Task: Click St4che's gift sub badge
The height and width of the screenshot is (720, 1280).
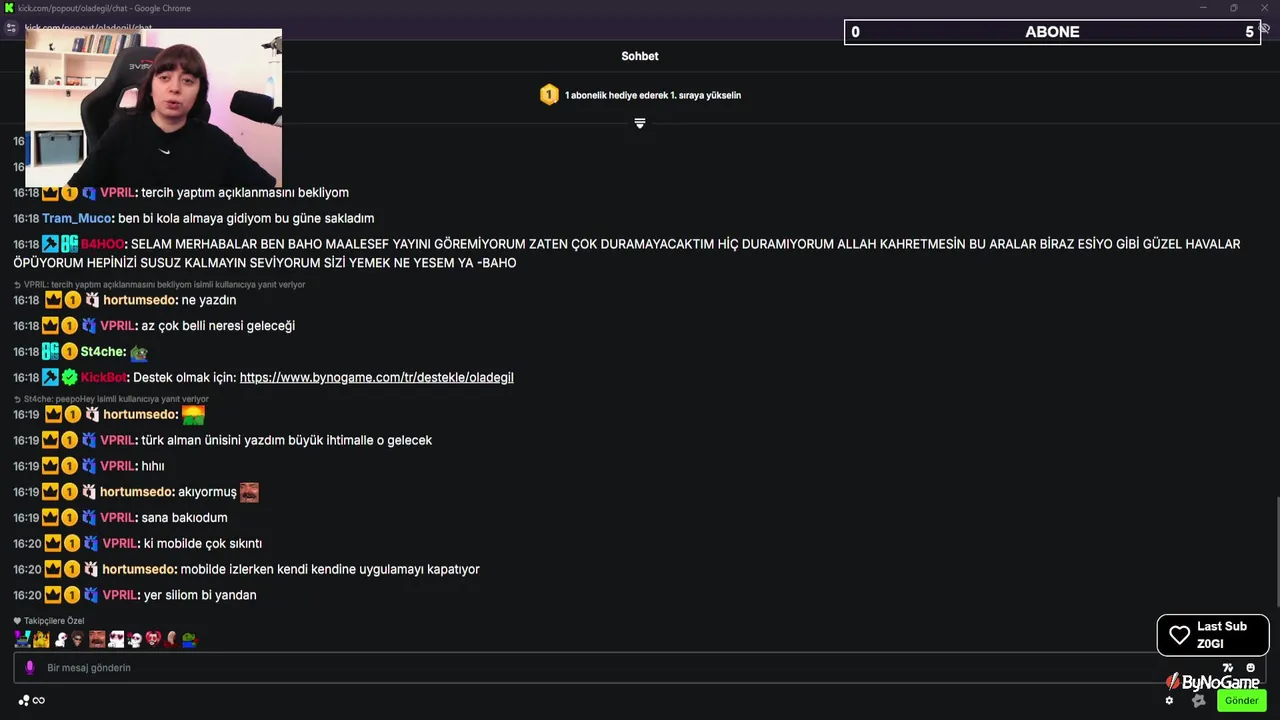Action: (x=69, y=352)
